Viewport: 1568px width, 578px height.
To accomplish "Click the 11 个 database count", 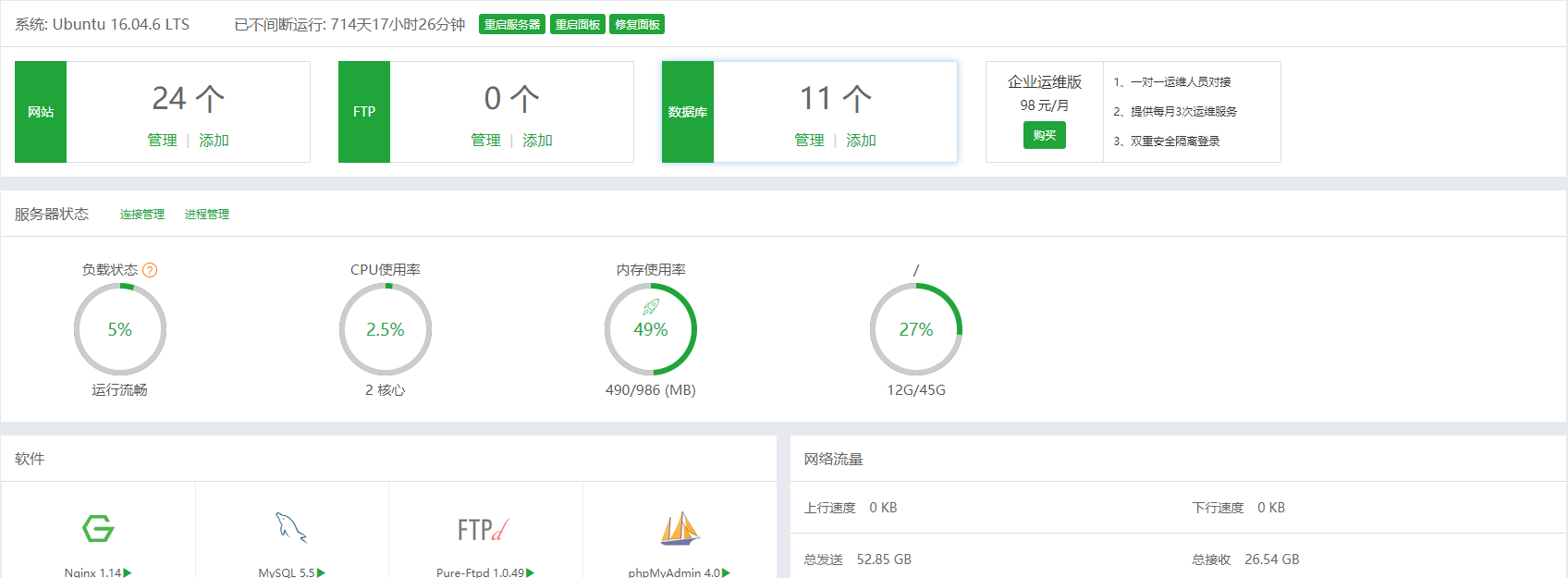I will tap(836, 98).
